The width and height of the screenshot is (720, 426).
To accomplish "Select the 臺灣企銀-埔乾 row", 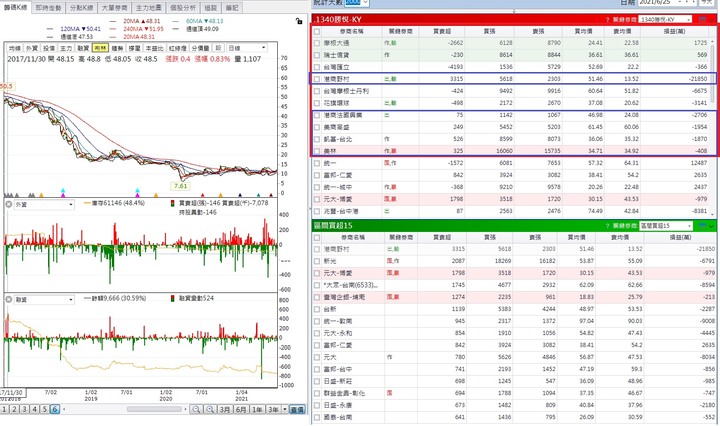I will [x=513, y=297].
